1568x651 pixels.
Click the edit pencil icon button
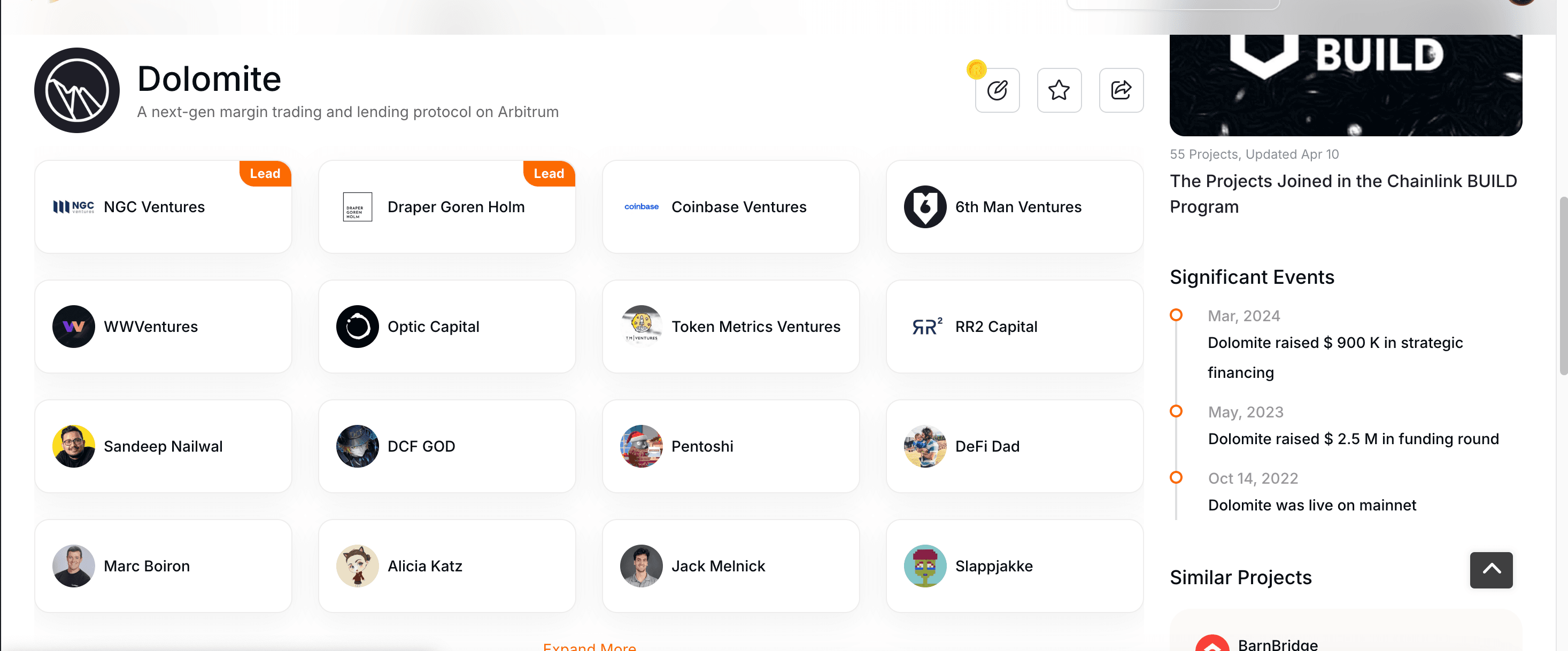[x=997, y=90]
